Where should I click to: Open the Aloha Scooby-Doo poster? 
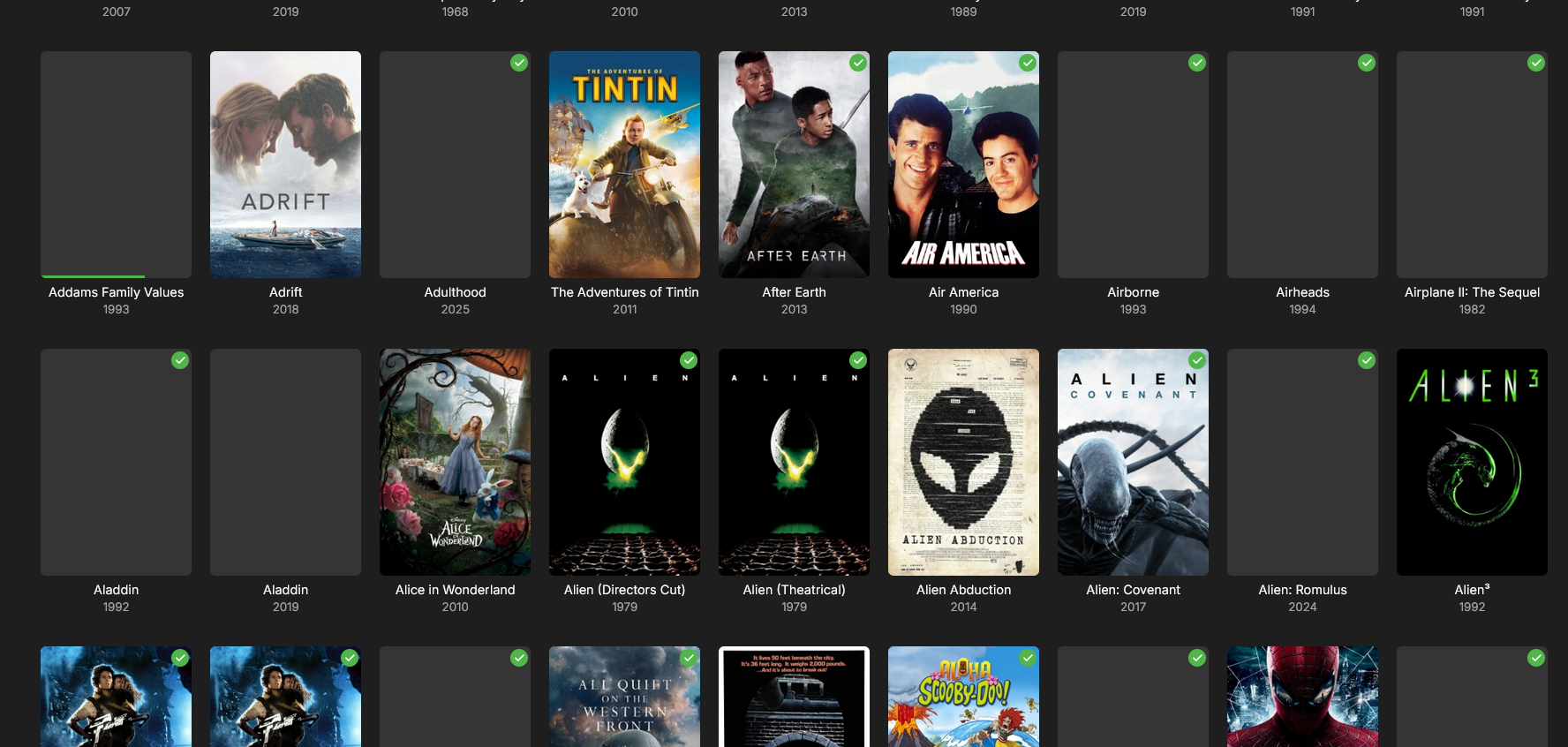click(963, 697)
